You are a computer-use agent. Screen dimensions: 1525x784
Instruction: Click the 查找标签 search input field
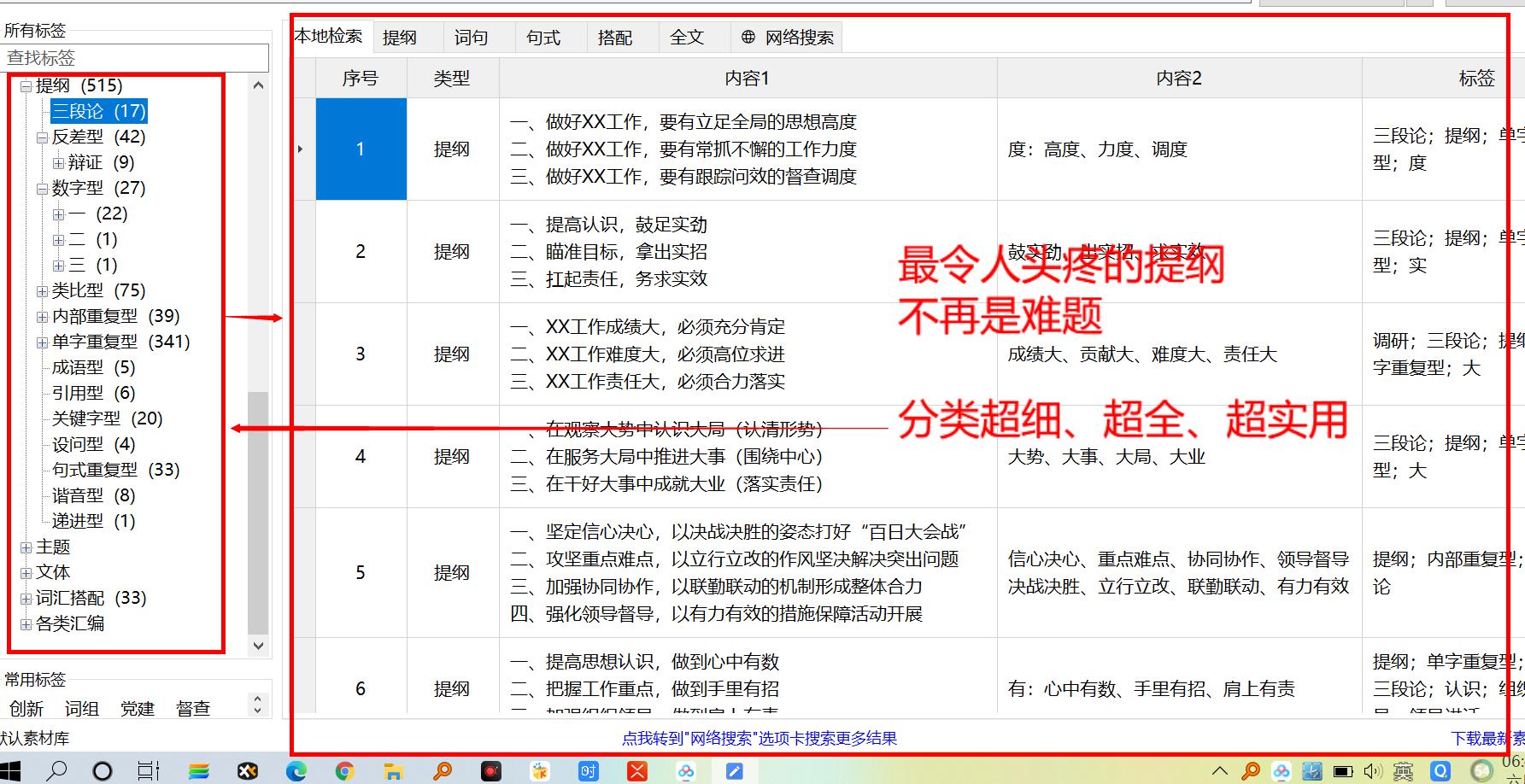coord(137,57)
